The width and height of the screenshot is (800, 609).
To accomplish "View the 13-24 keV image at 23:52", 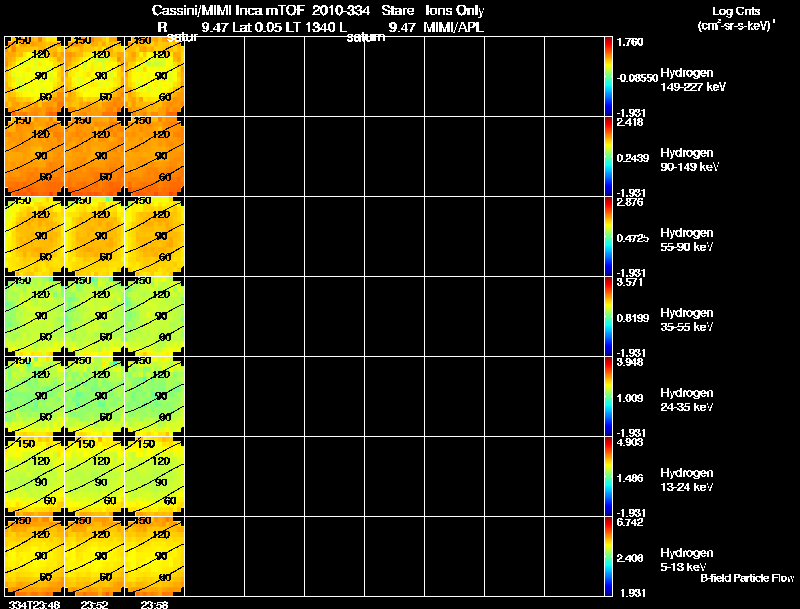I will 94,476.
